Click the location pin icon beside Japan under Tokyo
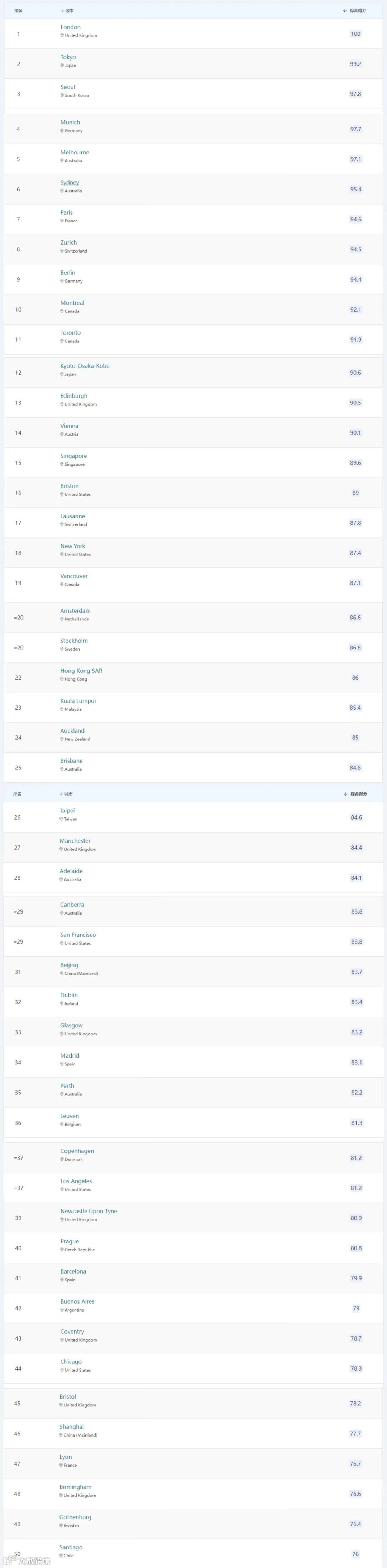Image resolution: width=387 pixels, height=1568 pixels. coord(62,65)
